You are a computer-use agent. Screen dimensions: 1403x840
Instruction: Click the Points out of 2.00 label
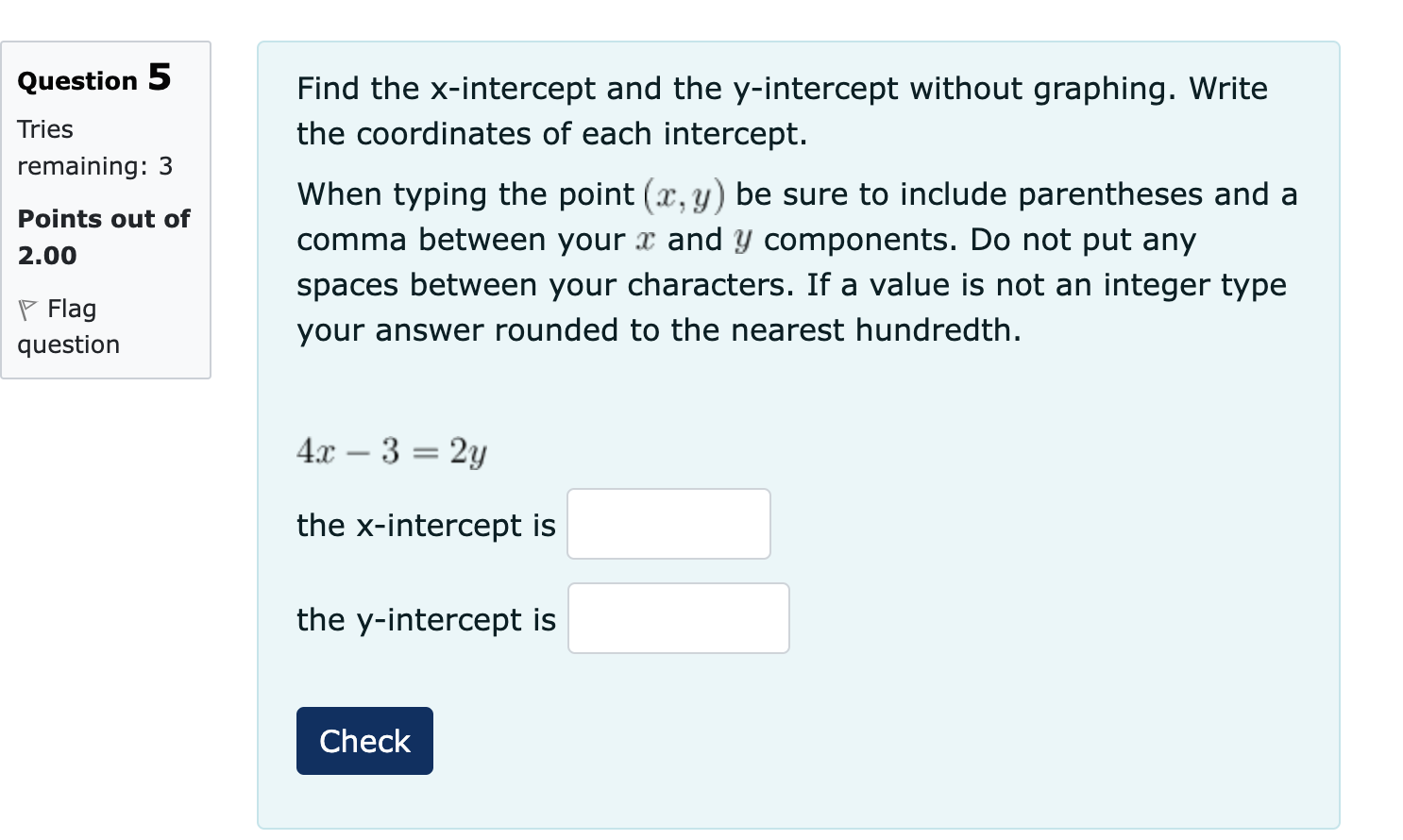click(x=104, y=236)
